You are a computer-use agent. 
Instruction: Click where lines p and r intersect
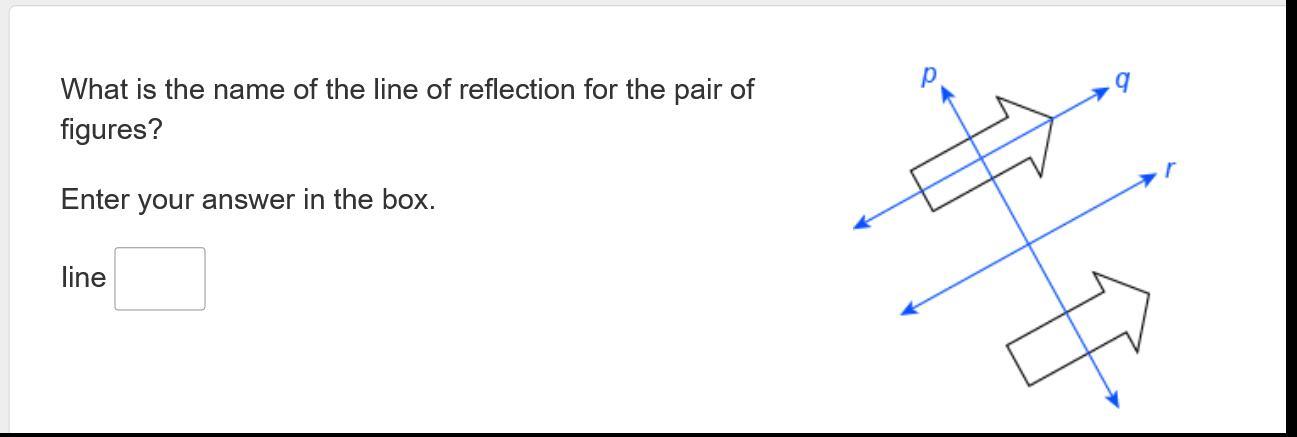1029,244
